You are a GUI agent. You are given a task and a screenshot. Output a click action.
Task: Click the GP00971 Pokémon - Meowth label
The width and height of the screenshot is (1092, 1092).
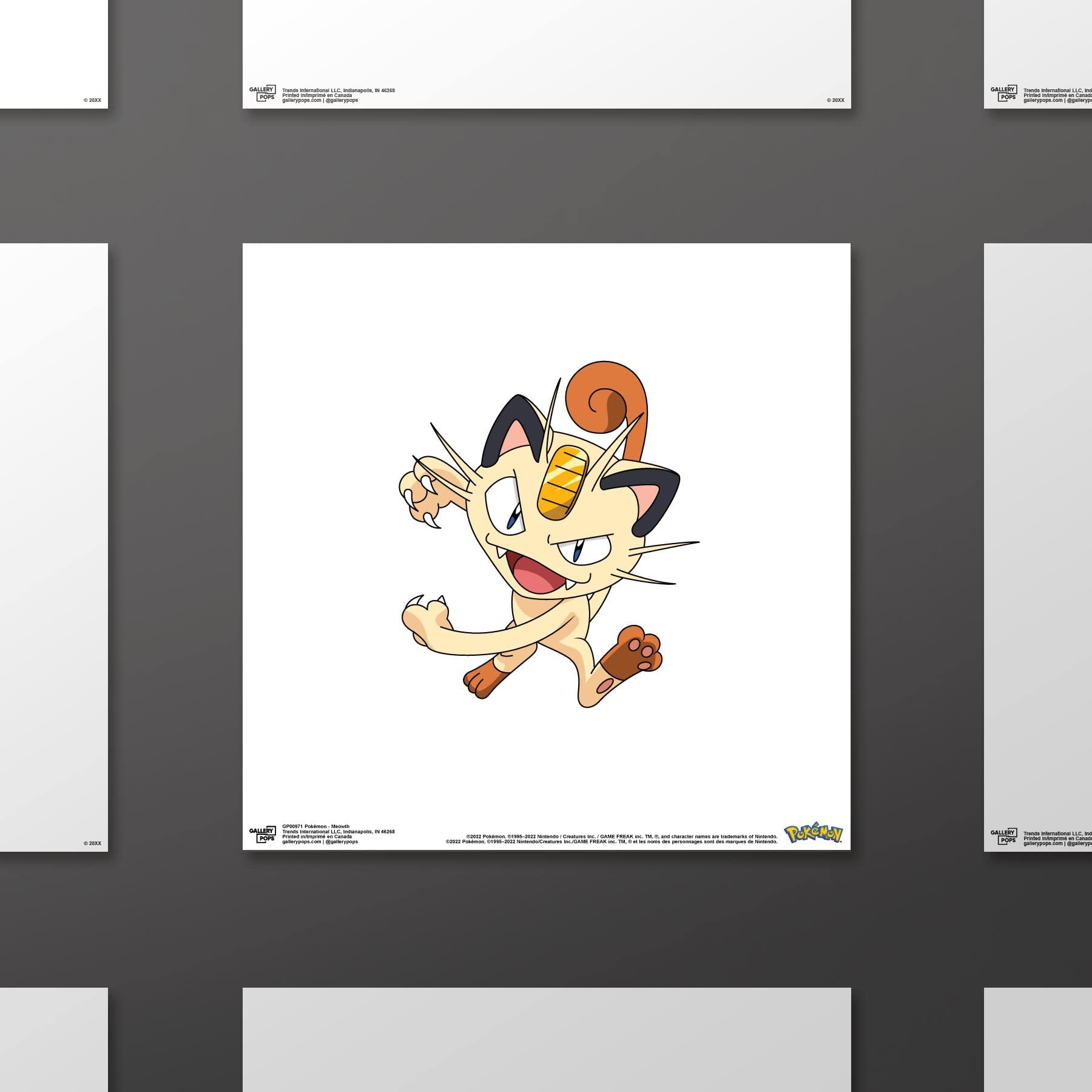pos(315,826)
